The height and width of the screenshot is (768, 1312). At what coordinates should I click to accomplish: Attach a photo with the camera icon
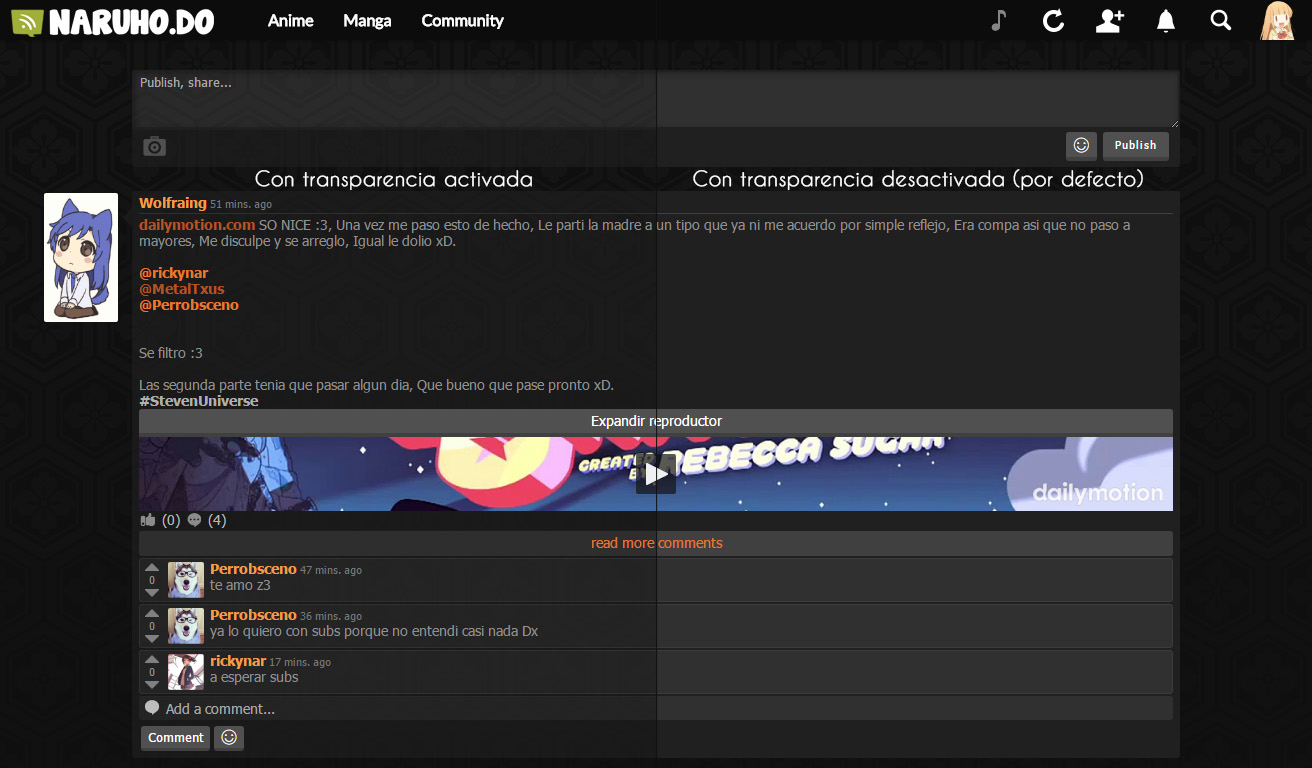coord(154,147)
